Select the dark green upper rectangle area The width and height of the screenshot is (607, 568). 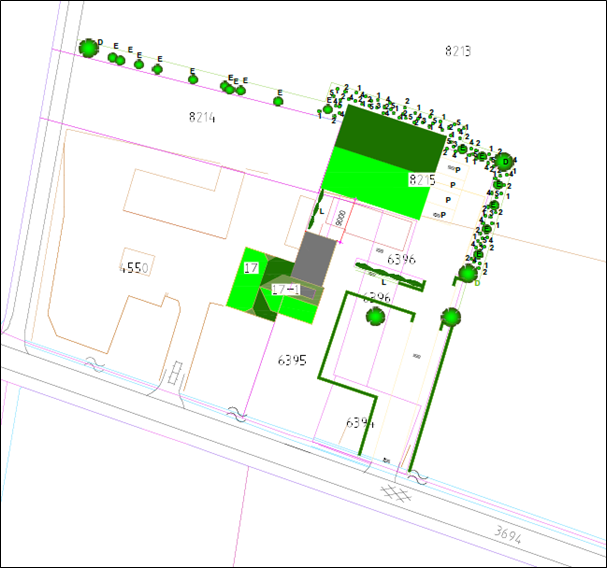click(x=390, y=138)
